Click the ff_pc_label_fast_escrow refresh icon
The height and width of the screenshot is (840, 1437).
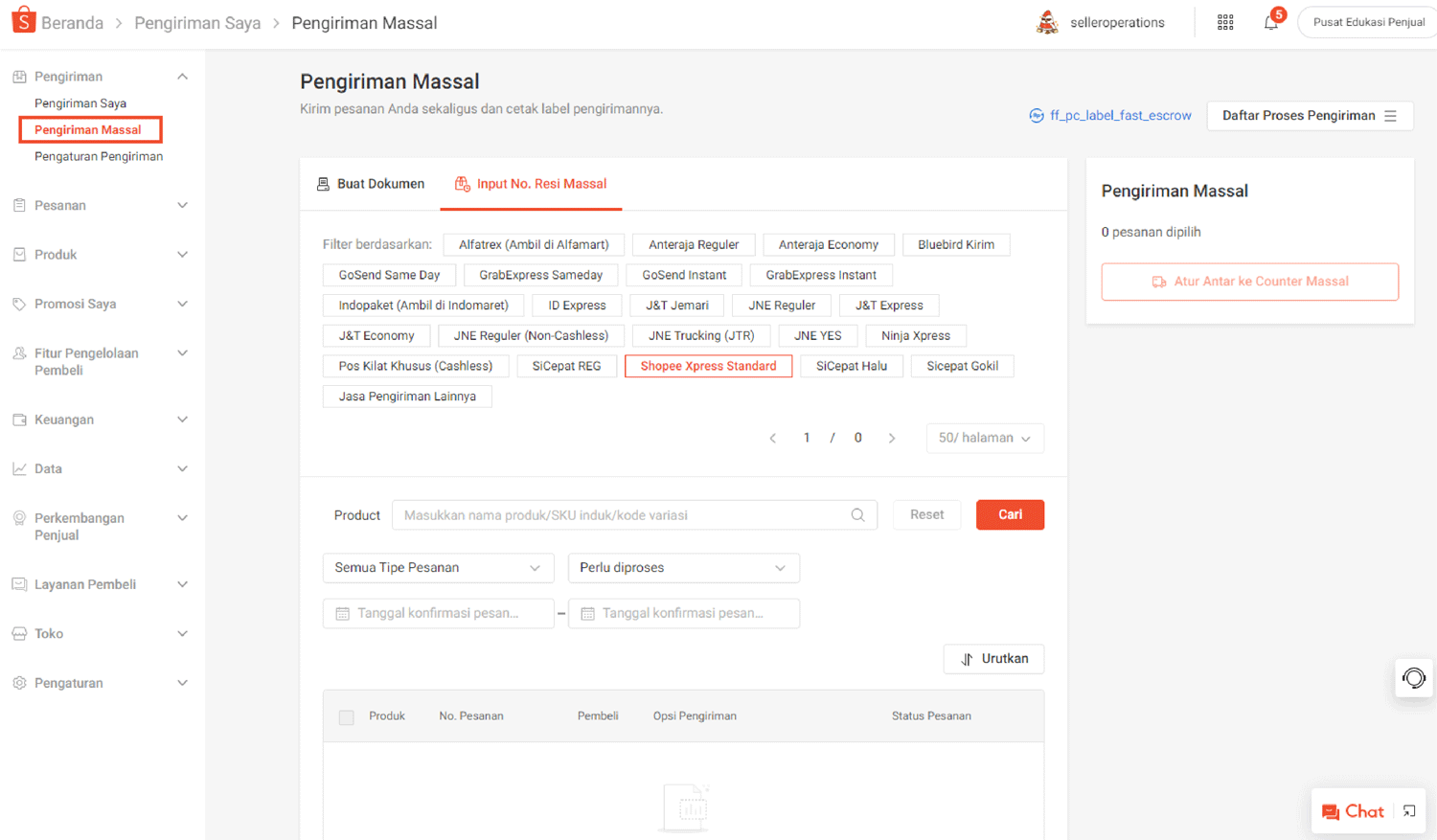pyautogui.click(x=1037, y=116)
